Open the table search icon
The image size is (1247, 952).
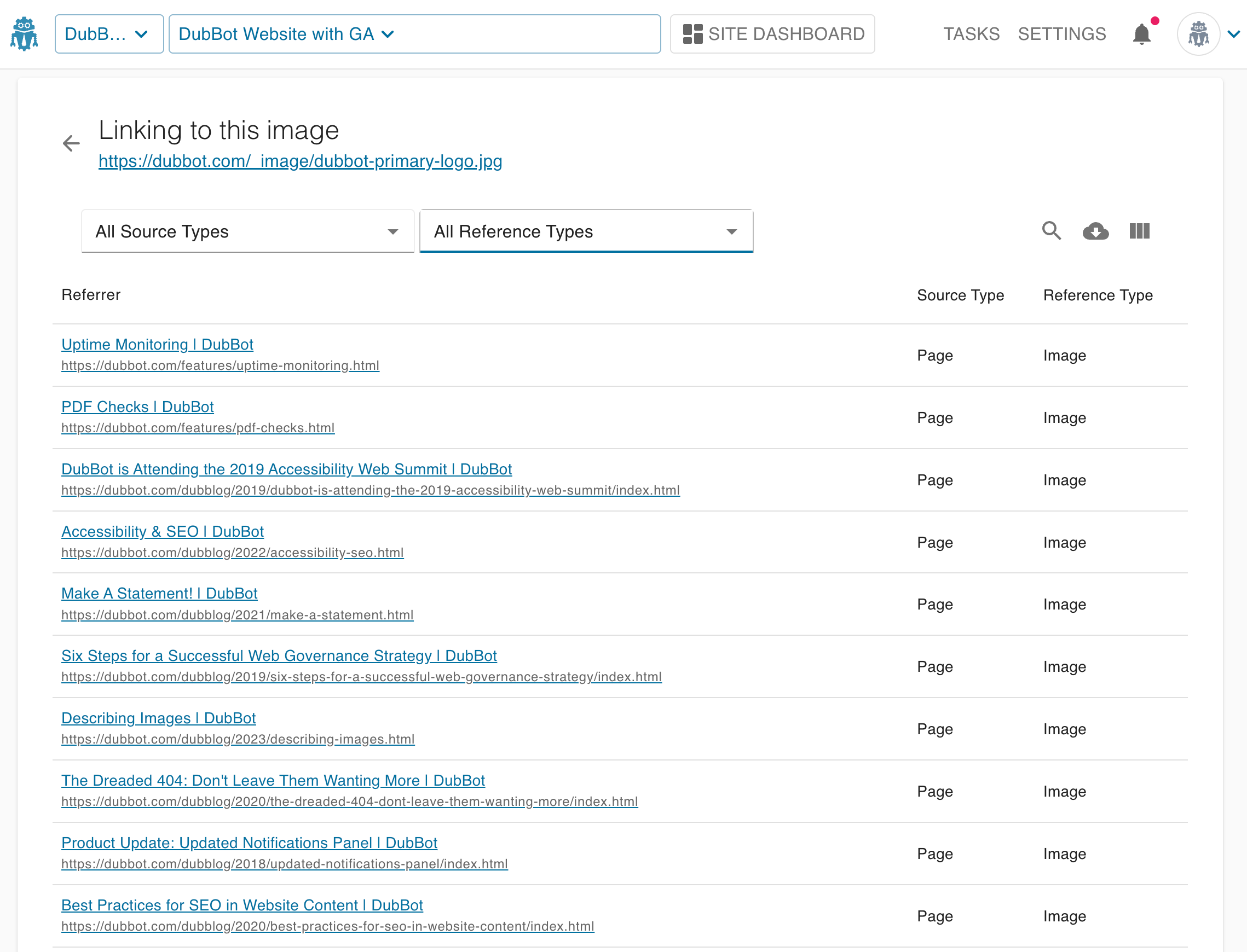[1051, 231]
